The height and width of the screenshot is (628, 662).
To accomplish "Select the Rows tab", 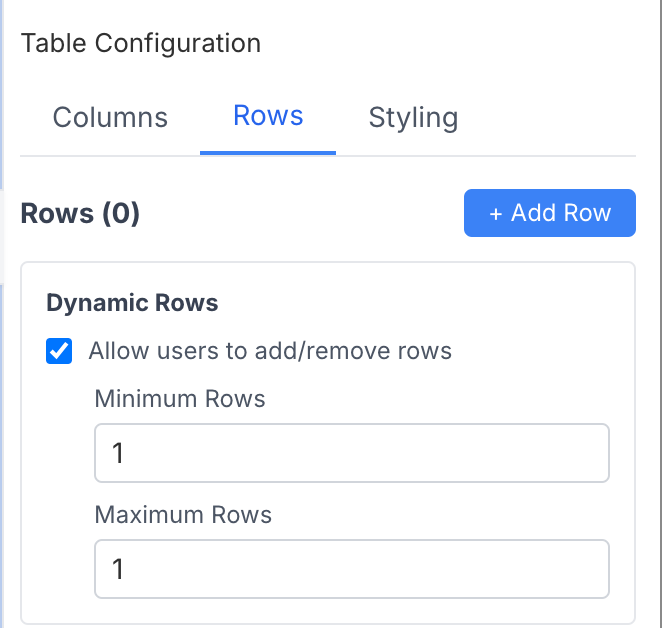I will point(268,116).
